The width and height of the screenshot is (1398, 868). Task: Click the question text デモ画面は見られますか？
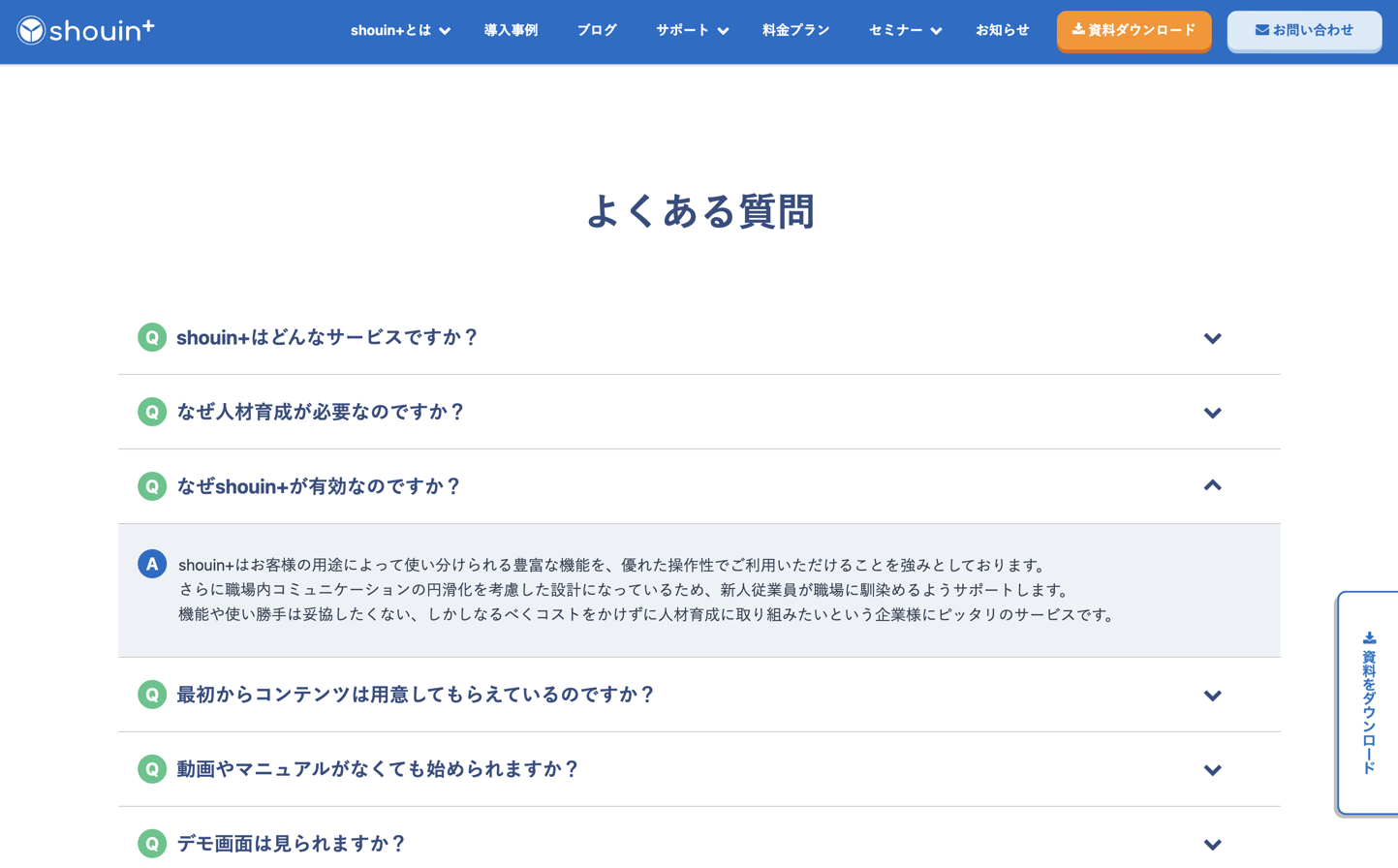coord(292,844)
